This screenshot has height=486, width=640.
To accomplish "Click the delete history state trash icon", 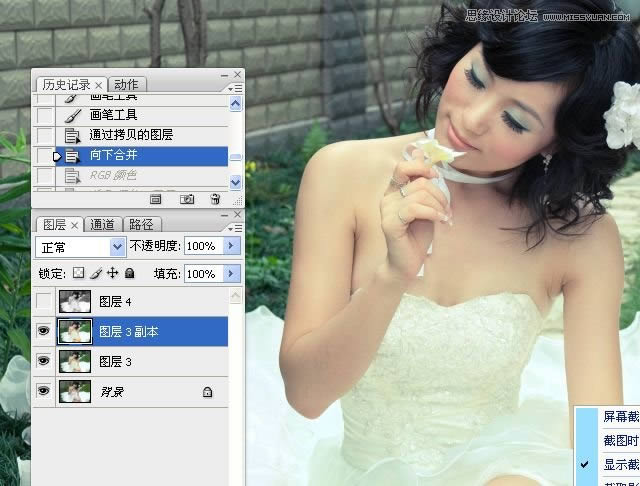I will [215, 199].
